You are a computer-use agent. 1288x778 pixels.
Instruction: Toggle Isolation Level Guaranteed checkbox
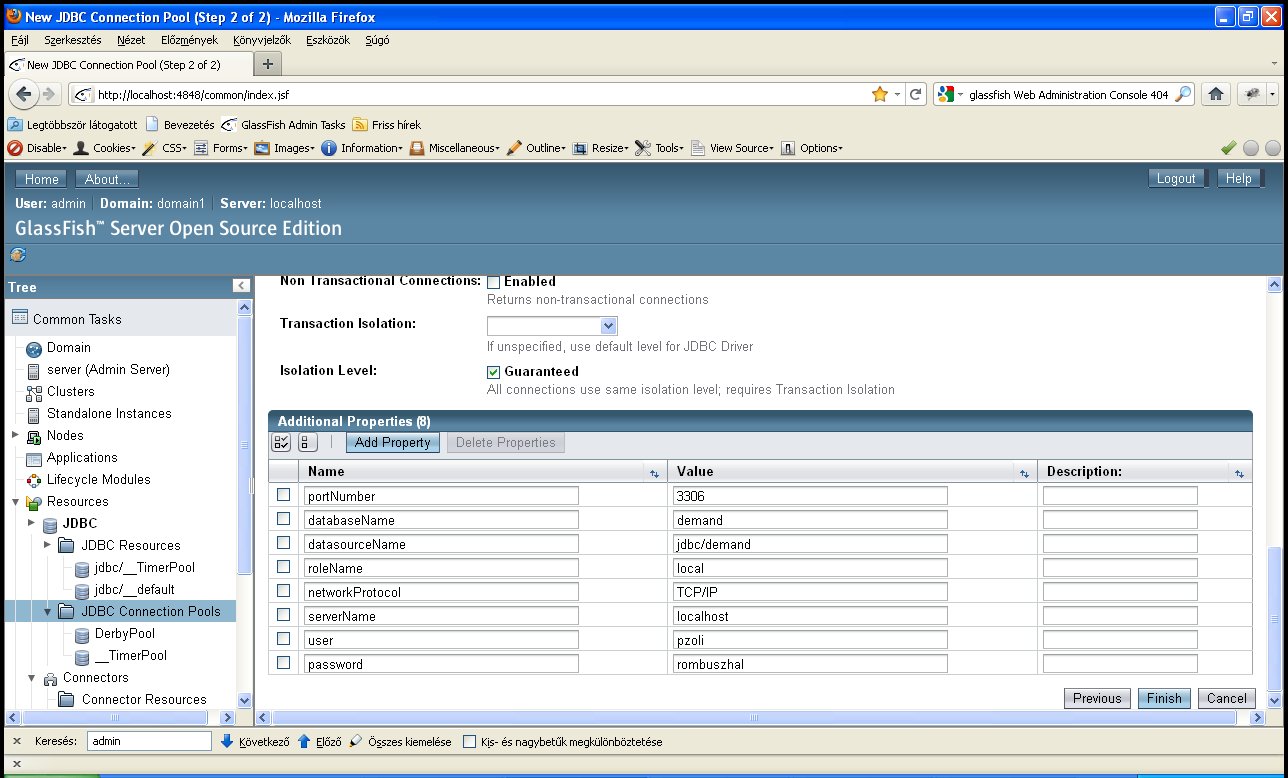pos(493,372)
